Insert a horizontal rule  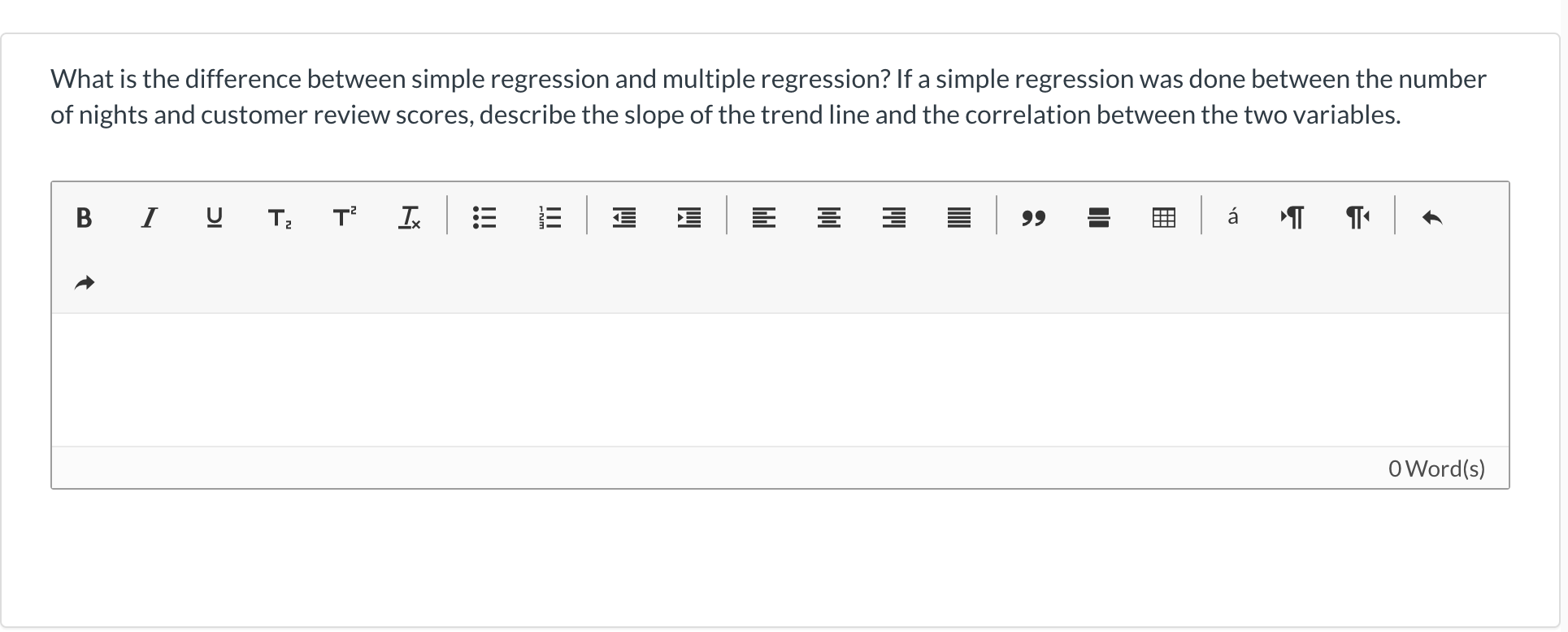[1098, 217]
